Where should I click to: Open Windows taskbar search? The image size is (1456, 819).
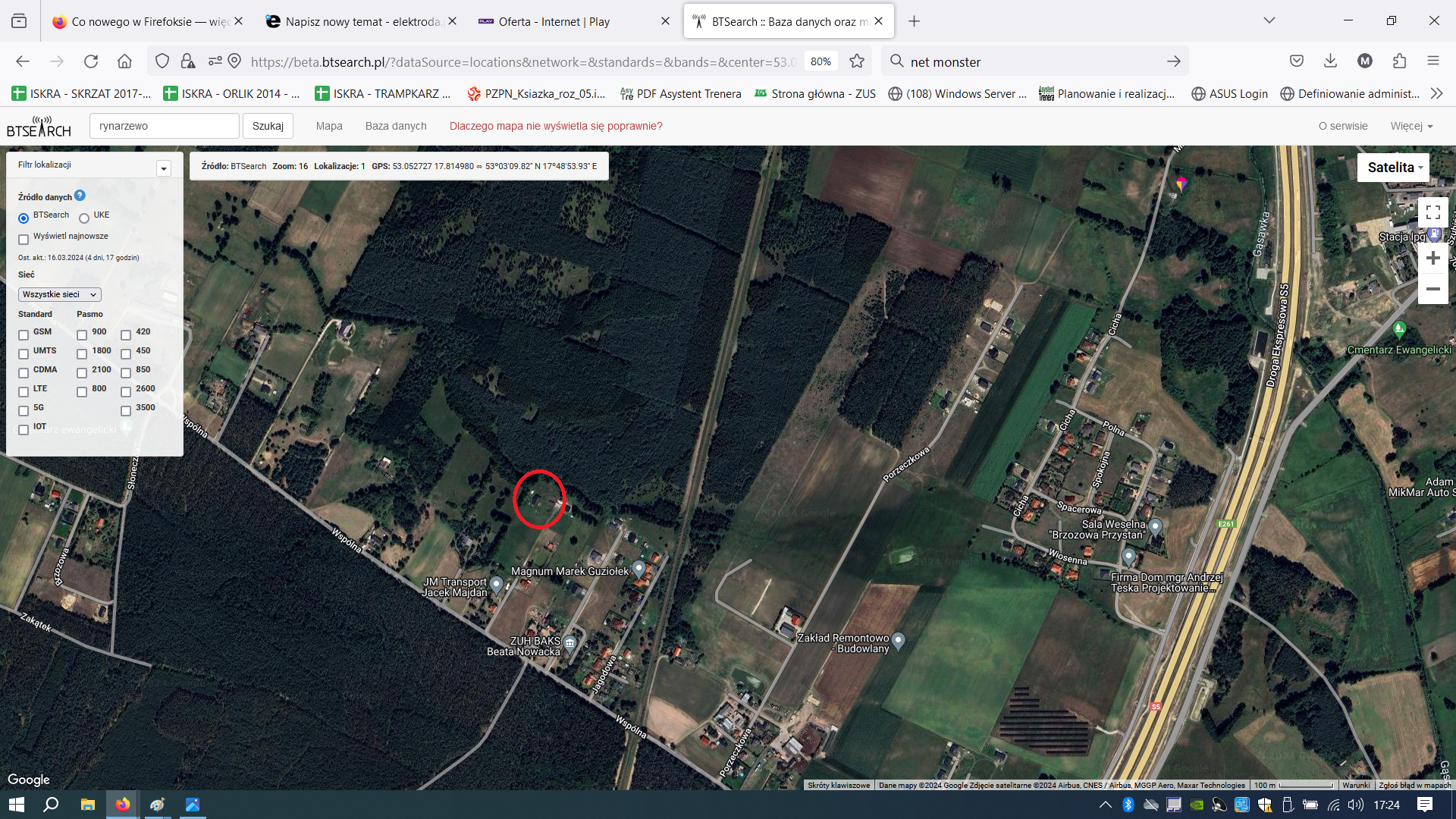tap(51, 805)
